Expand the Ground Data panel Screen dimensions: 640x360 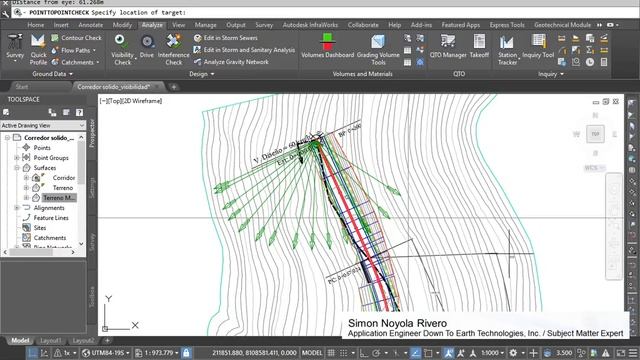pos(52,74)
